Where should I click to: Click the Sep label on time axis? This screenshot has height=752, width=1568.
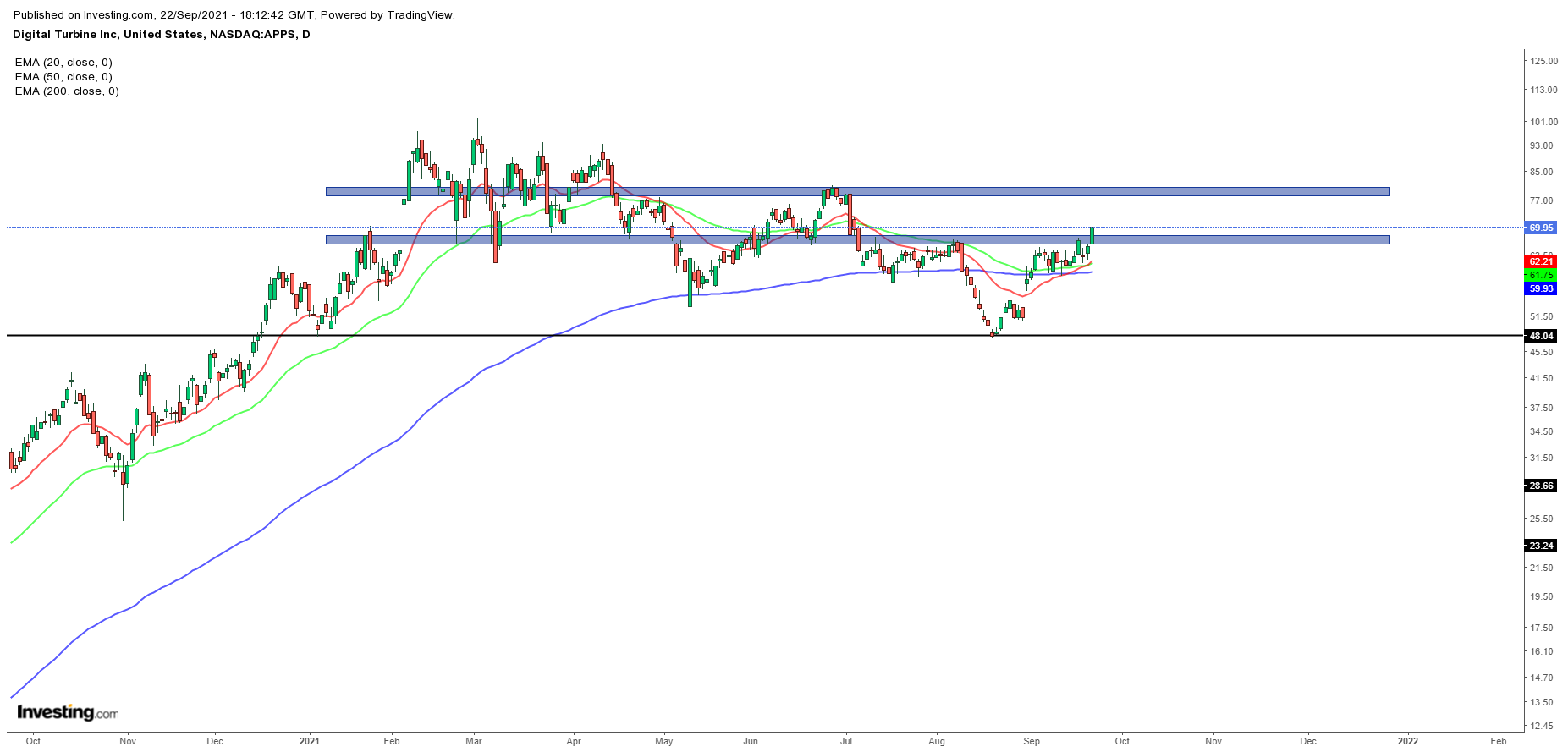click(x=1032, y=741)
